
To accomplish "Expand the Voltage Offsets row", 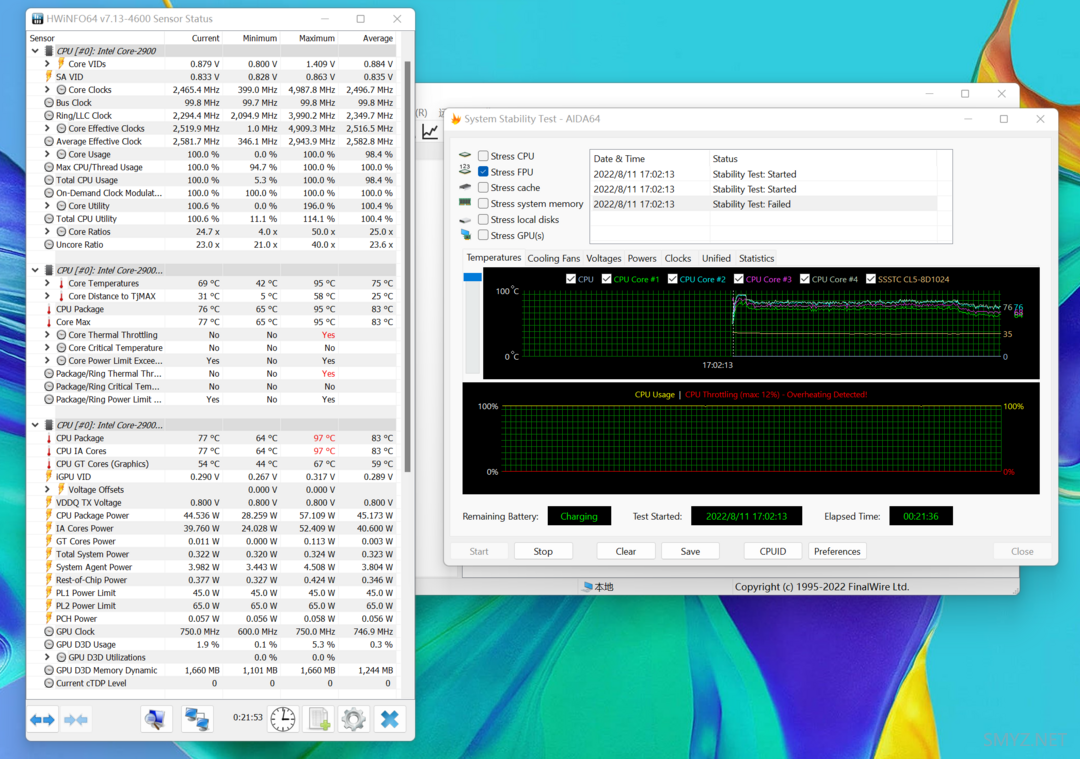I will pos(48,490).
